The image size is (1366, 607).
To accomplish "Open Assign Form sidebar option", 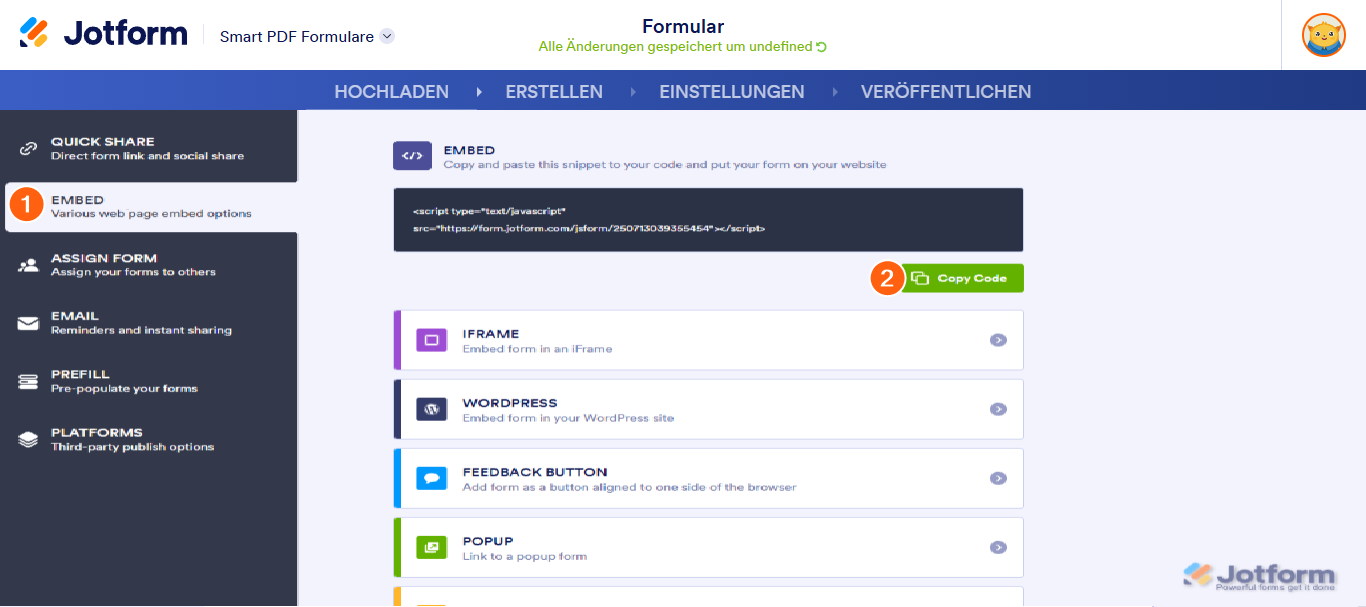I will (x=149, y=265).
